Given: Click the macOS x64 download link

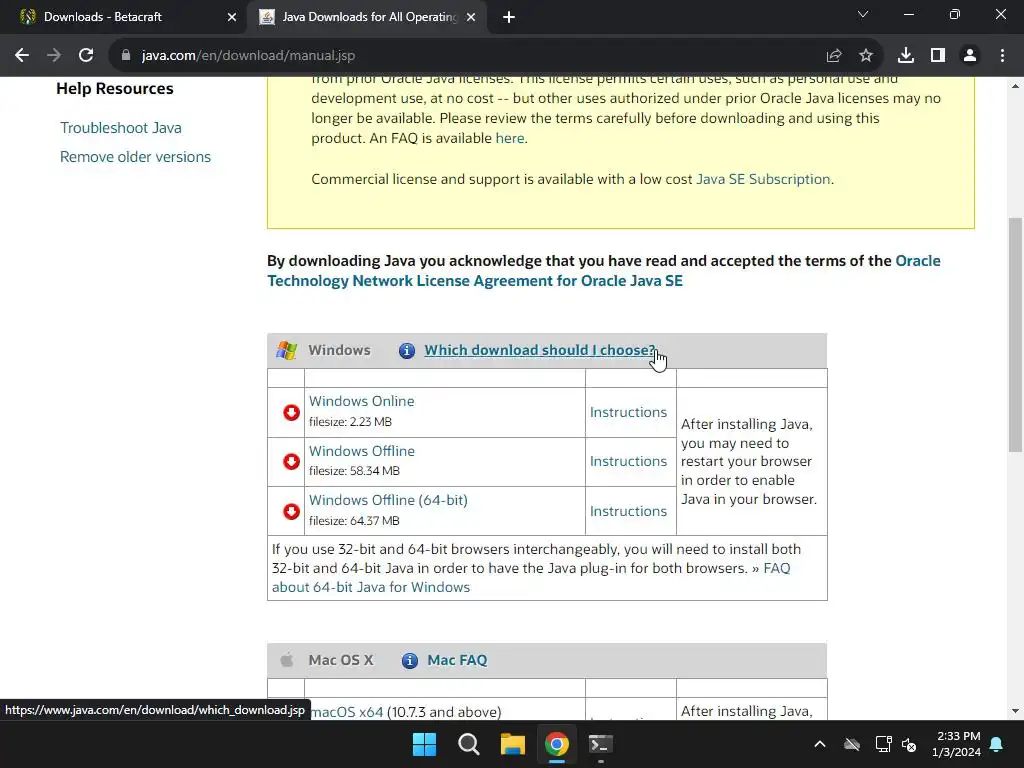Looking at the screenshot, I should point(347,712).
